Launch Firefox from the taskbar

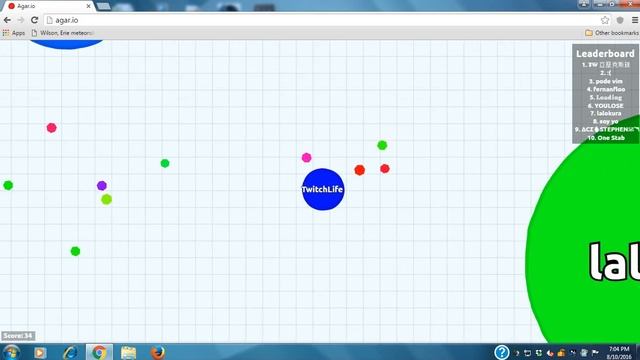tap(158, 352)
